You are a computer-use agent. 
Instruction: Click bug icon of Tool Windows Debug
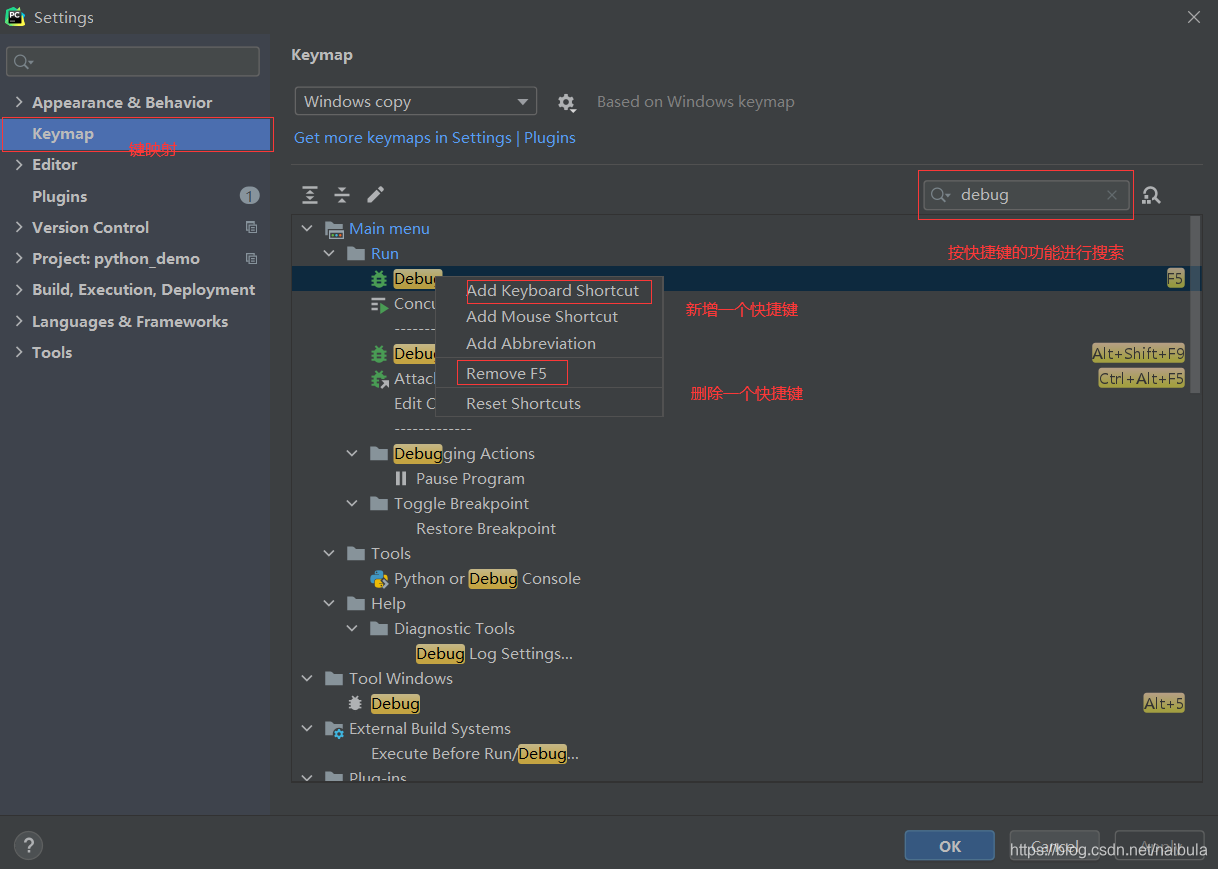click(x=355, y=704)
